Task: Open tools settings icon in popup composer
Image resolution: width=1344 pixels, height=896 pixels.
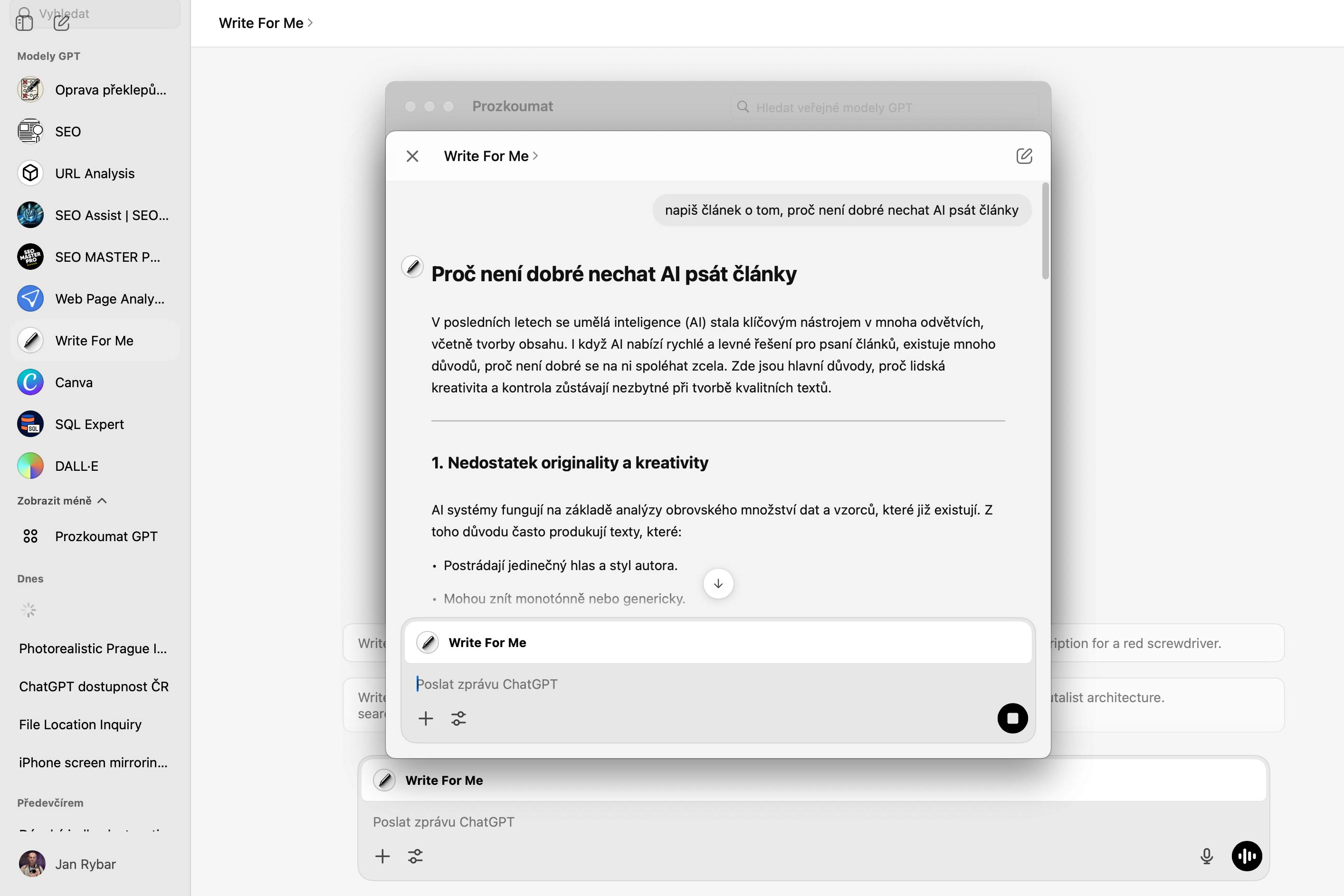Action: (x=458, y=718)
